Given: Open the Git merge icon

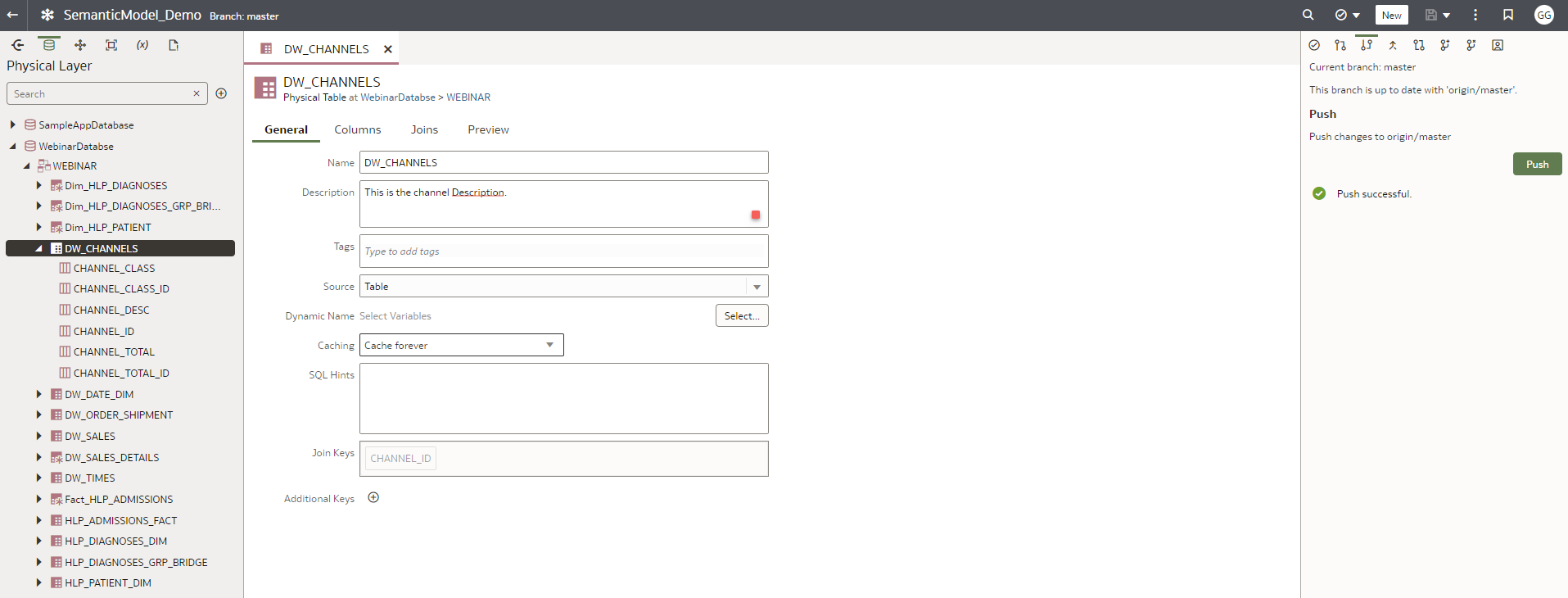Looking at the screenshot, I should (1393, 45).
